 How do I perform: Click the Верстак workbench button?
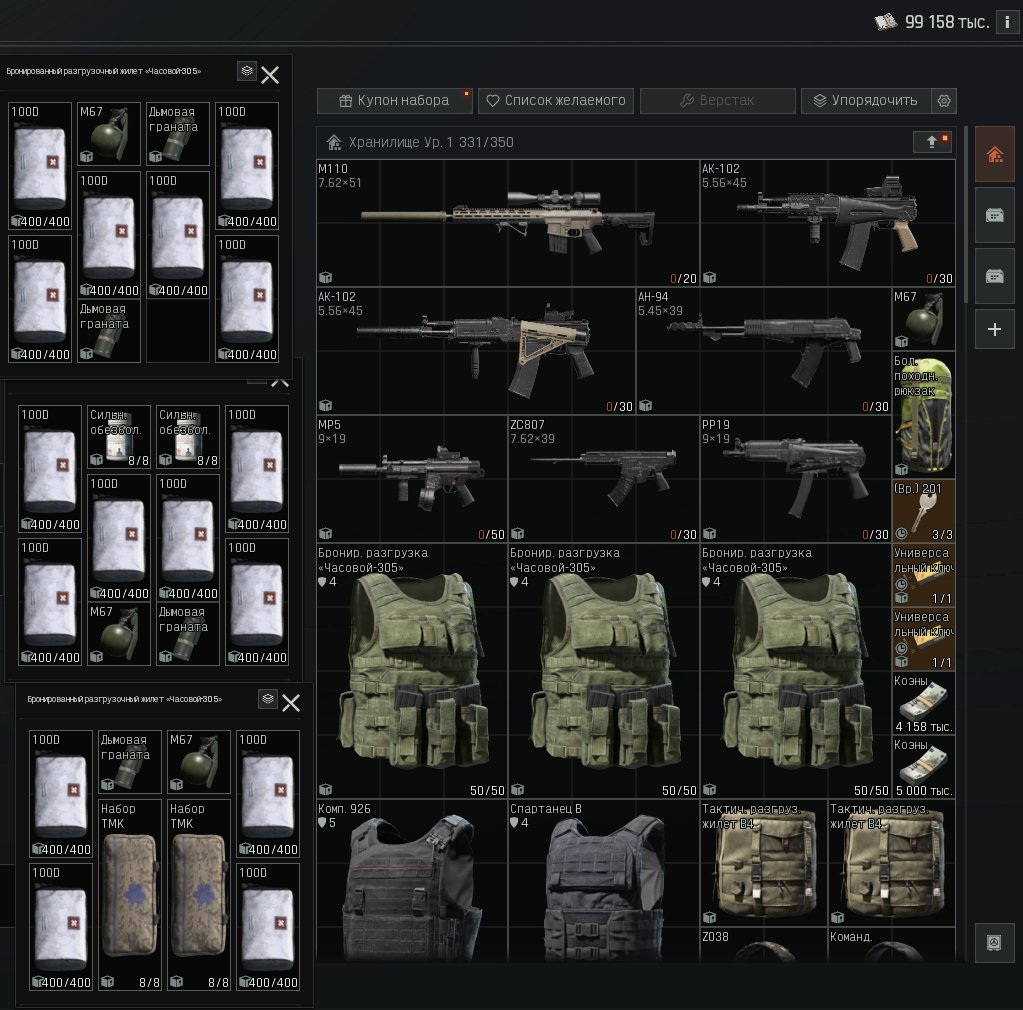(x=718, y=100)
